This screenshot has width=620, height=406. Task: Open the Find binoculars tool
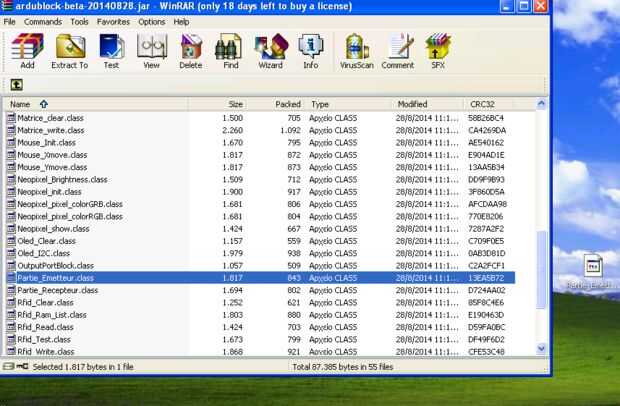[231, 51]
